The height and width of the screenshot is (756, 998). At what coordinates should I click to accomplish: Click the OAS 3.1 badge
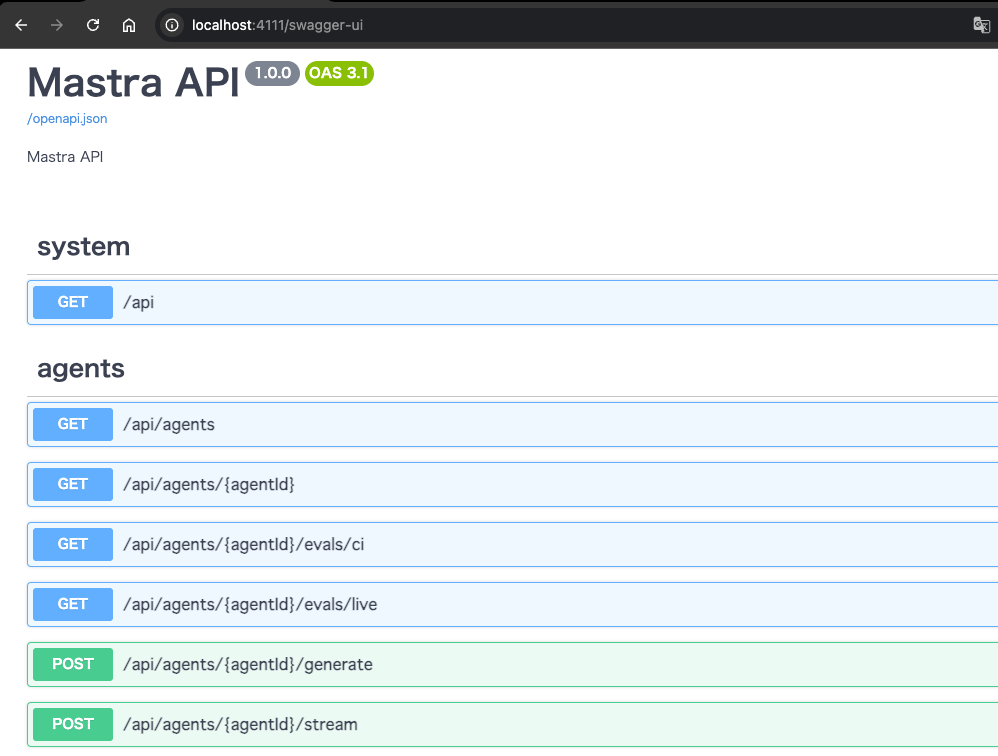(x=339, y=73)
